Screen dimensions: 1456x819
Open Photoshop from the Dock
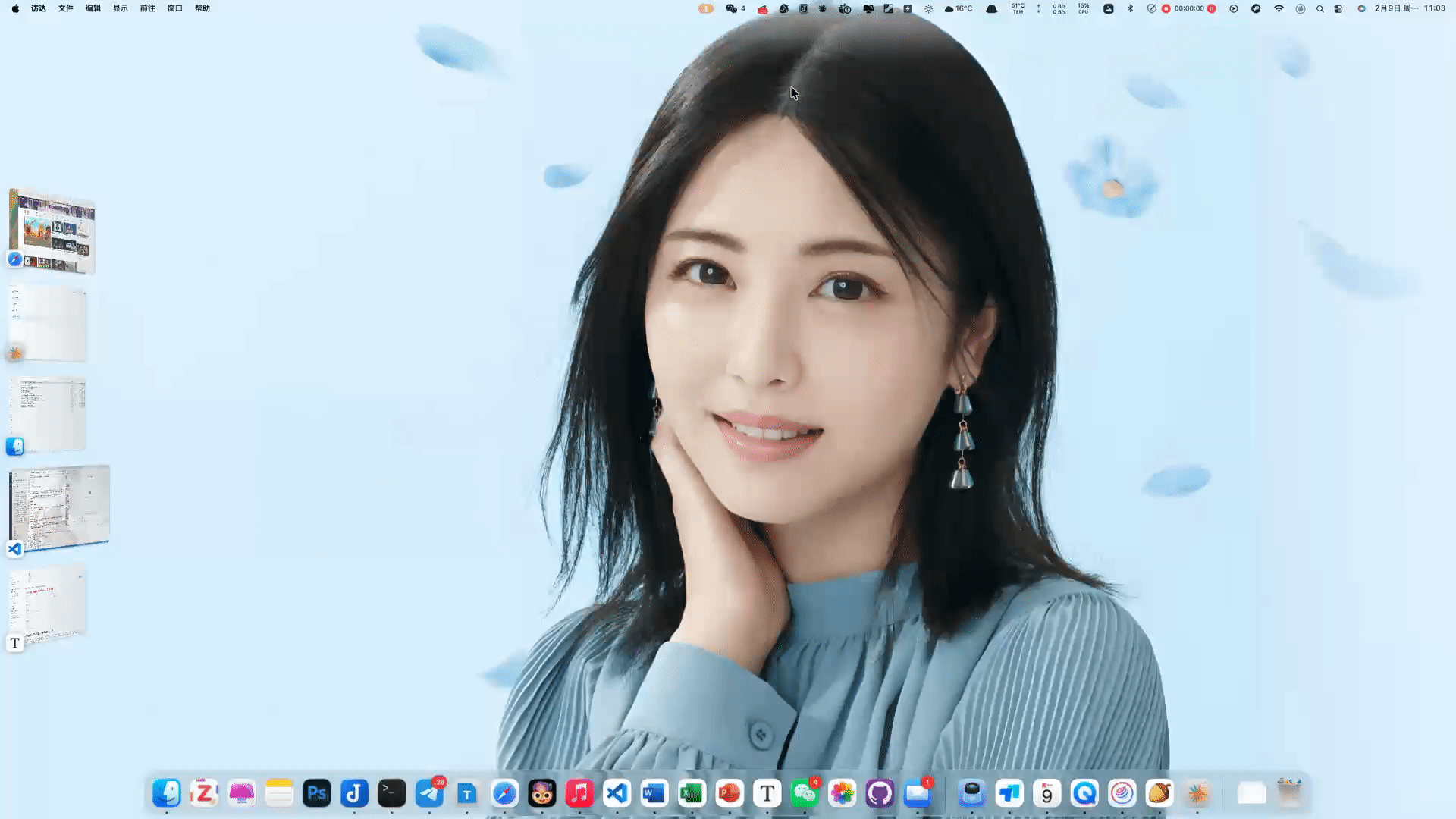pos(317,793)
